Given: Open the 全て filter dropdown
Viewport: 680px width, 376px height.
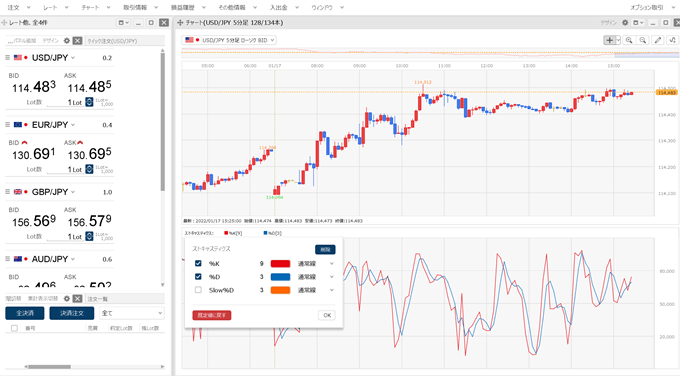Looking at the screenshot, I should (132, 313).
